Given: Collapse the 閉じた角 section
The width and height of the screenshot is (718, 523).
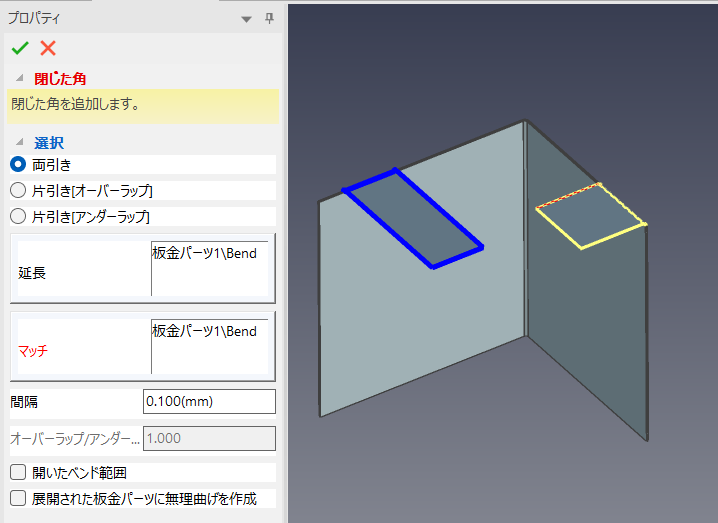Looking at the screenshot, I should pos(20,78).
